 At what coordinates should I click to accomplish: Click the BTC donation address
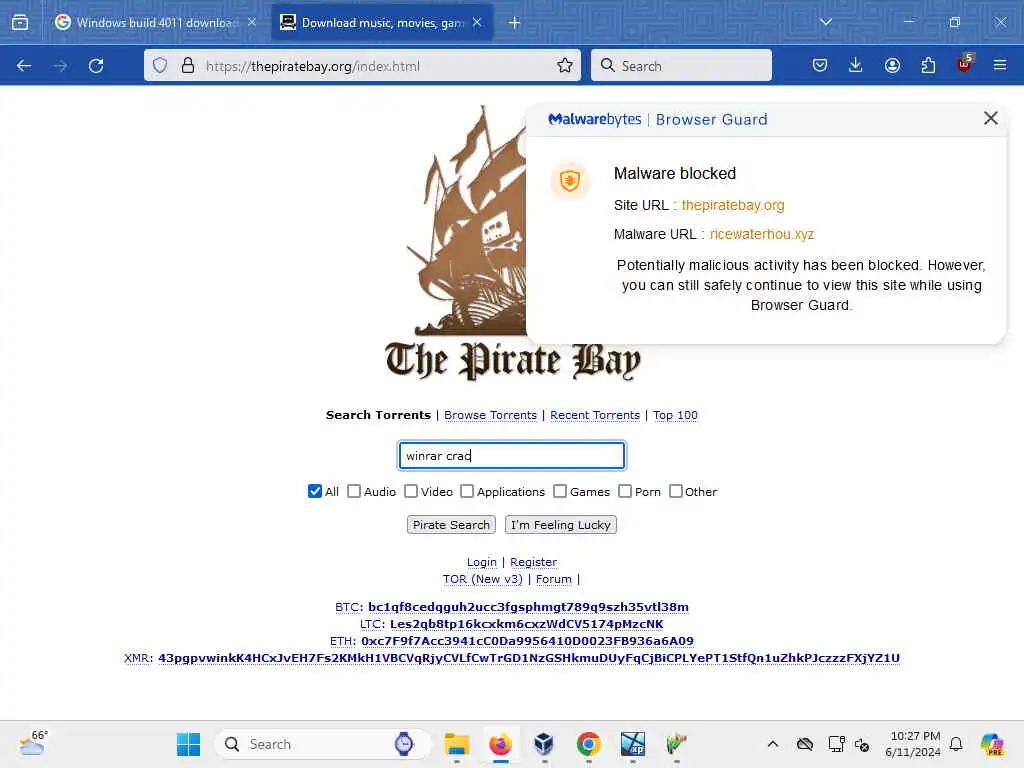(528, 607)
